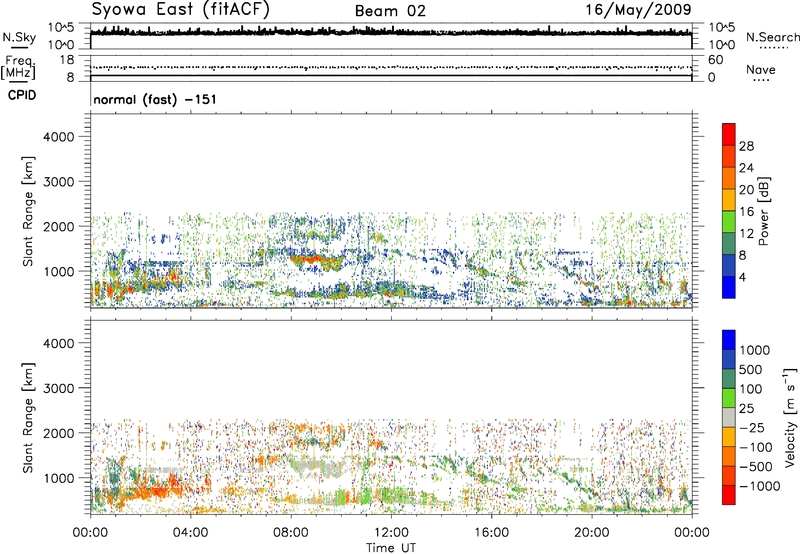Click the date '16/May/2009'

(x=638, y=10)
